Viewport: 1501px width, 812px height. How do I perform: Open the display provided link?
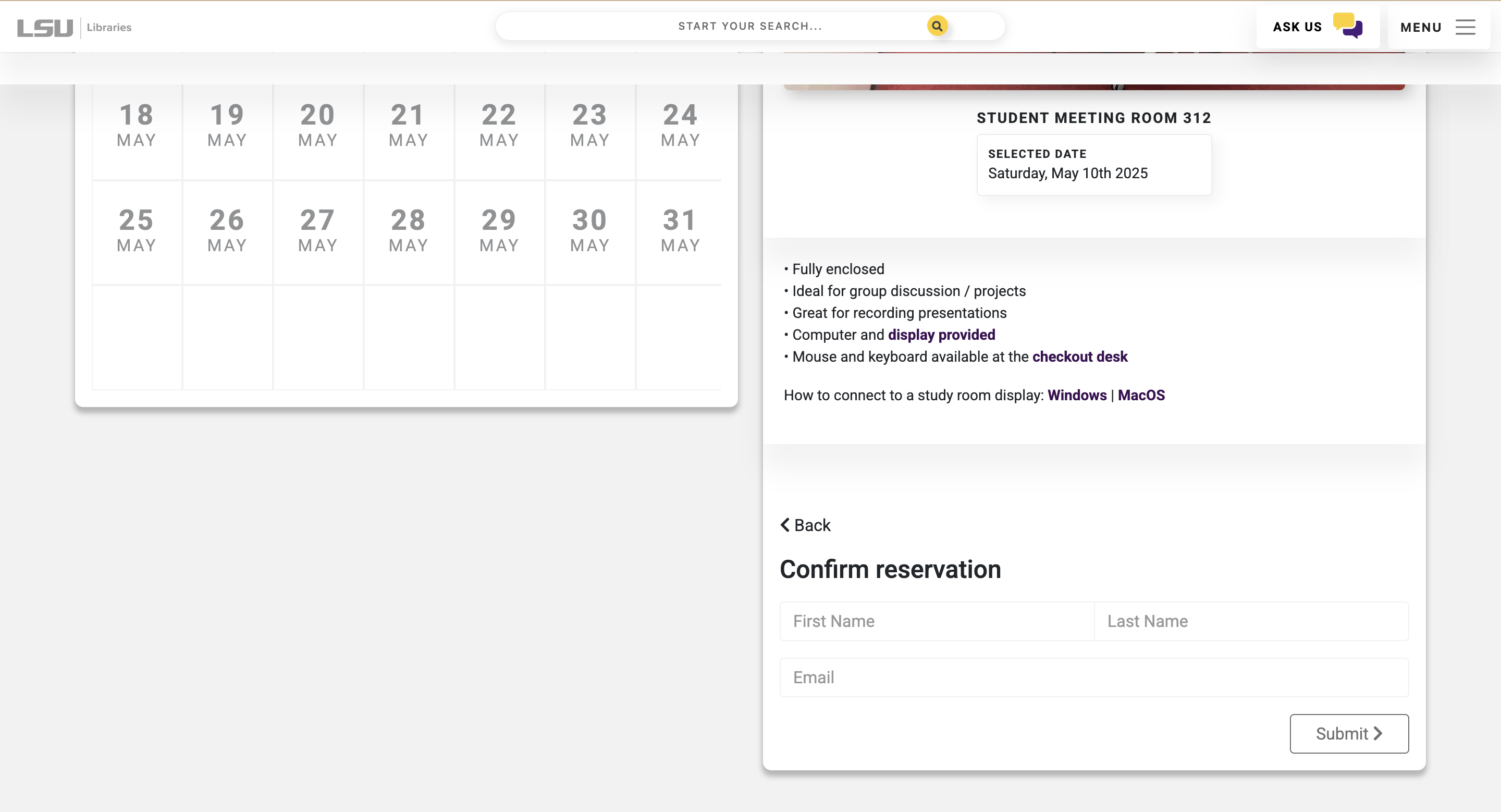point(941,335)
